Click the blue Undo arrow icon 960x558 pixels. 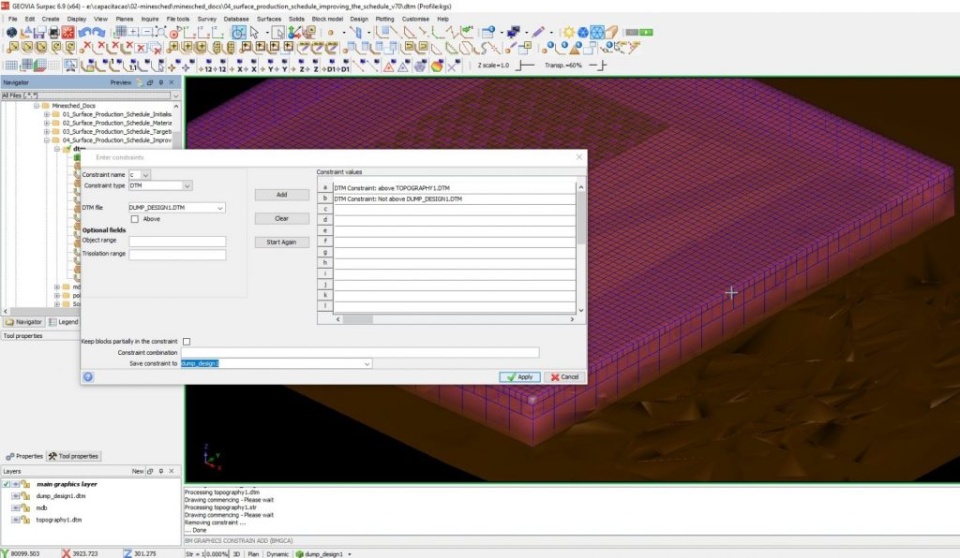(84, 33)
